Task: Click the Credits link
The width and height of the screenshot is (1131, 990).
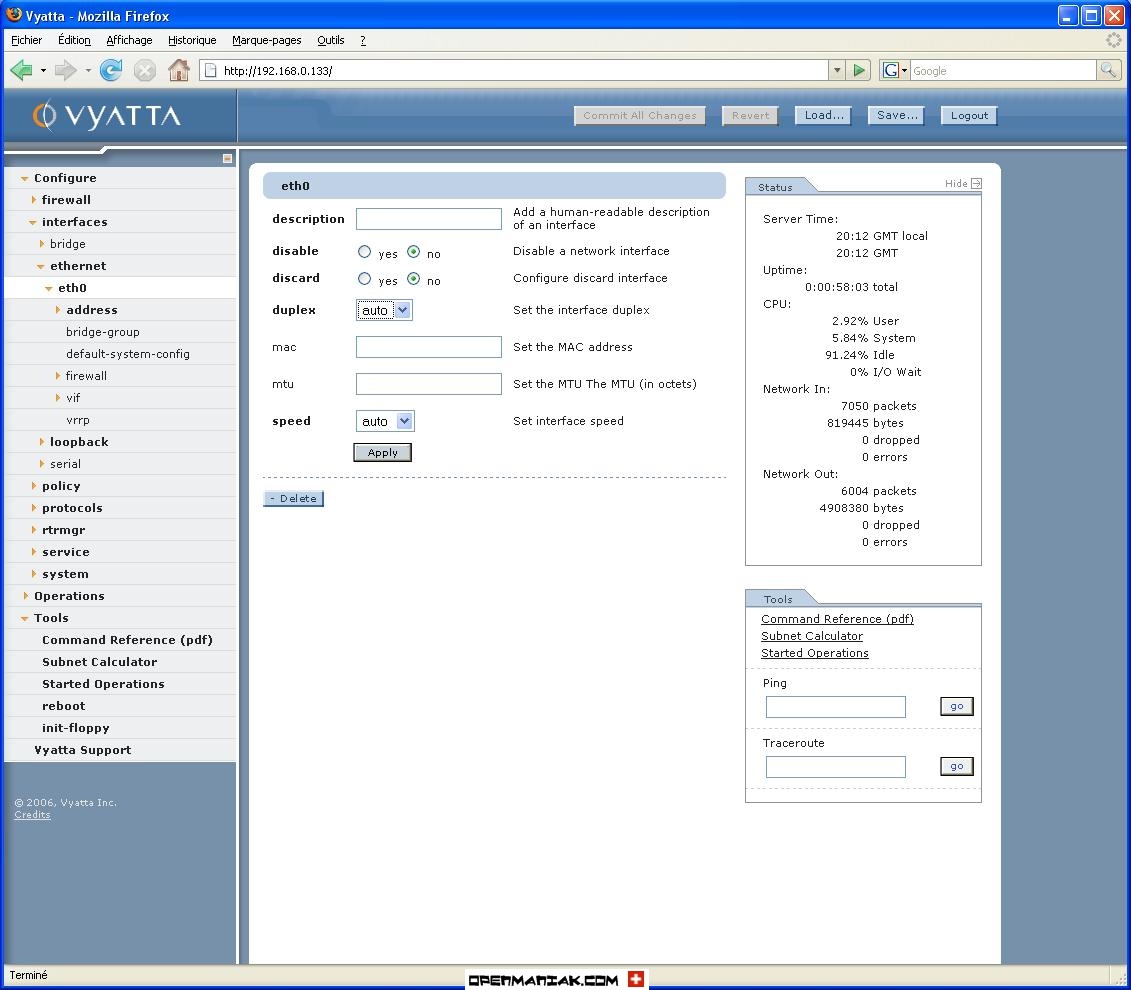Action: 32,815
